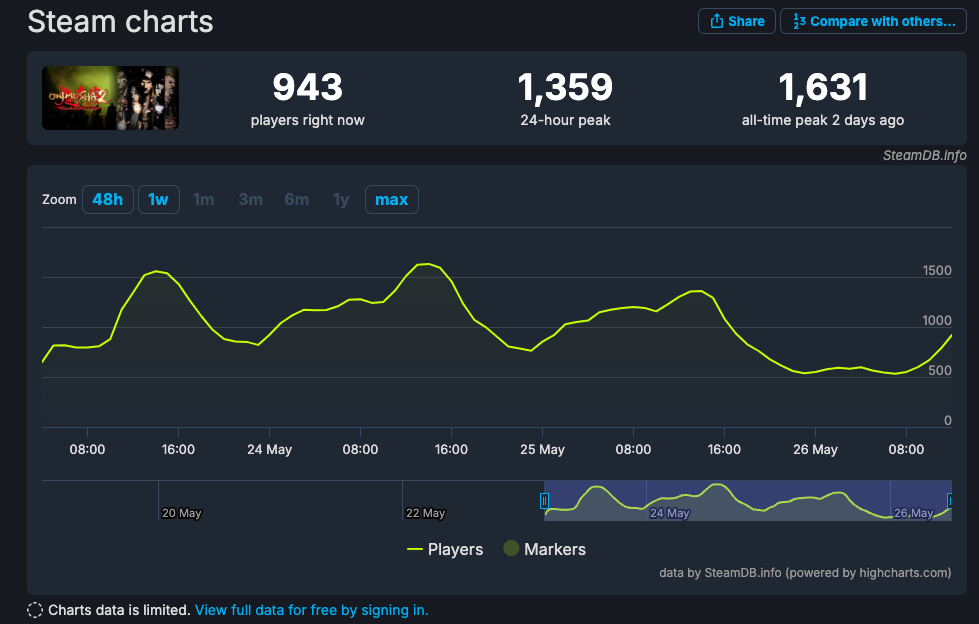Click the highcharts.com data credit
This screenshot has width=979, height=624.
[805, 573]
